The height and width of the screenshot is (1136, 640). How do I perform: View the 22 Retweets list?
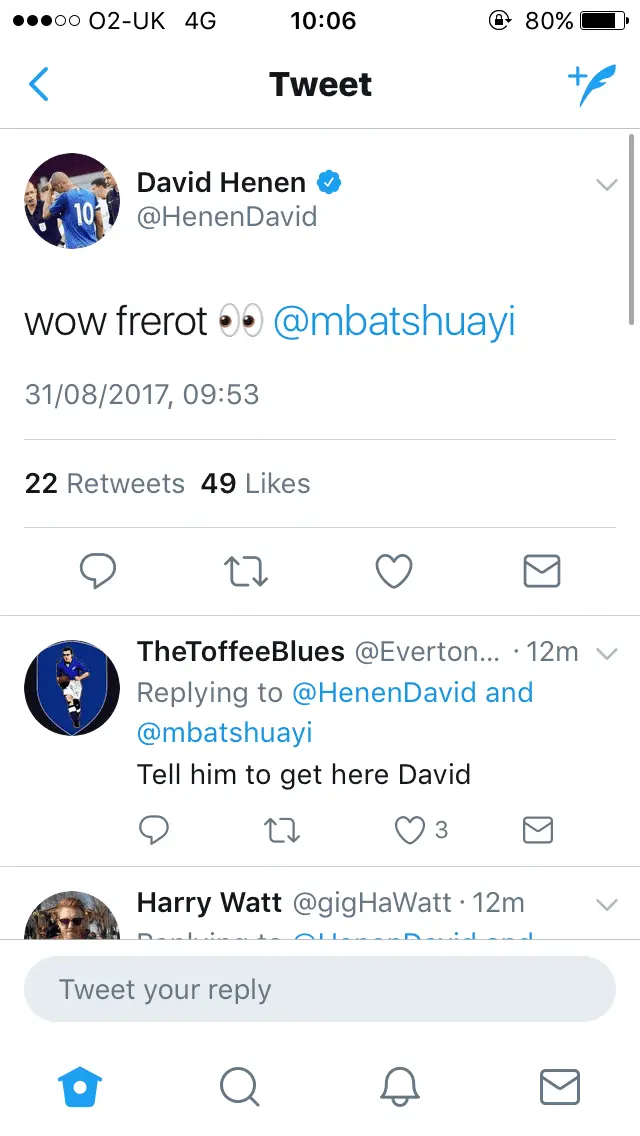point(105,484)
